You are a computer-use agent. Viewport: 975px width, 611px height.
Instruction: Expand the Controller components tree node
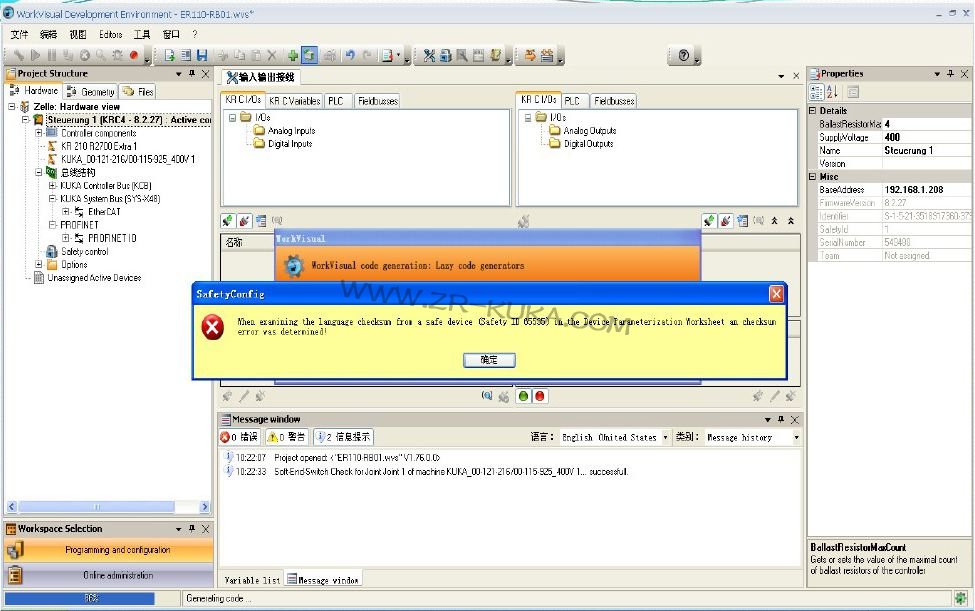tap(39, 133)
